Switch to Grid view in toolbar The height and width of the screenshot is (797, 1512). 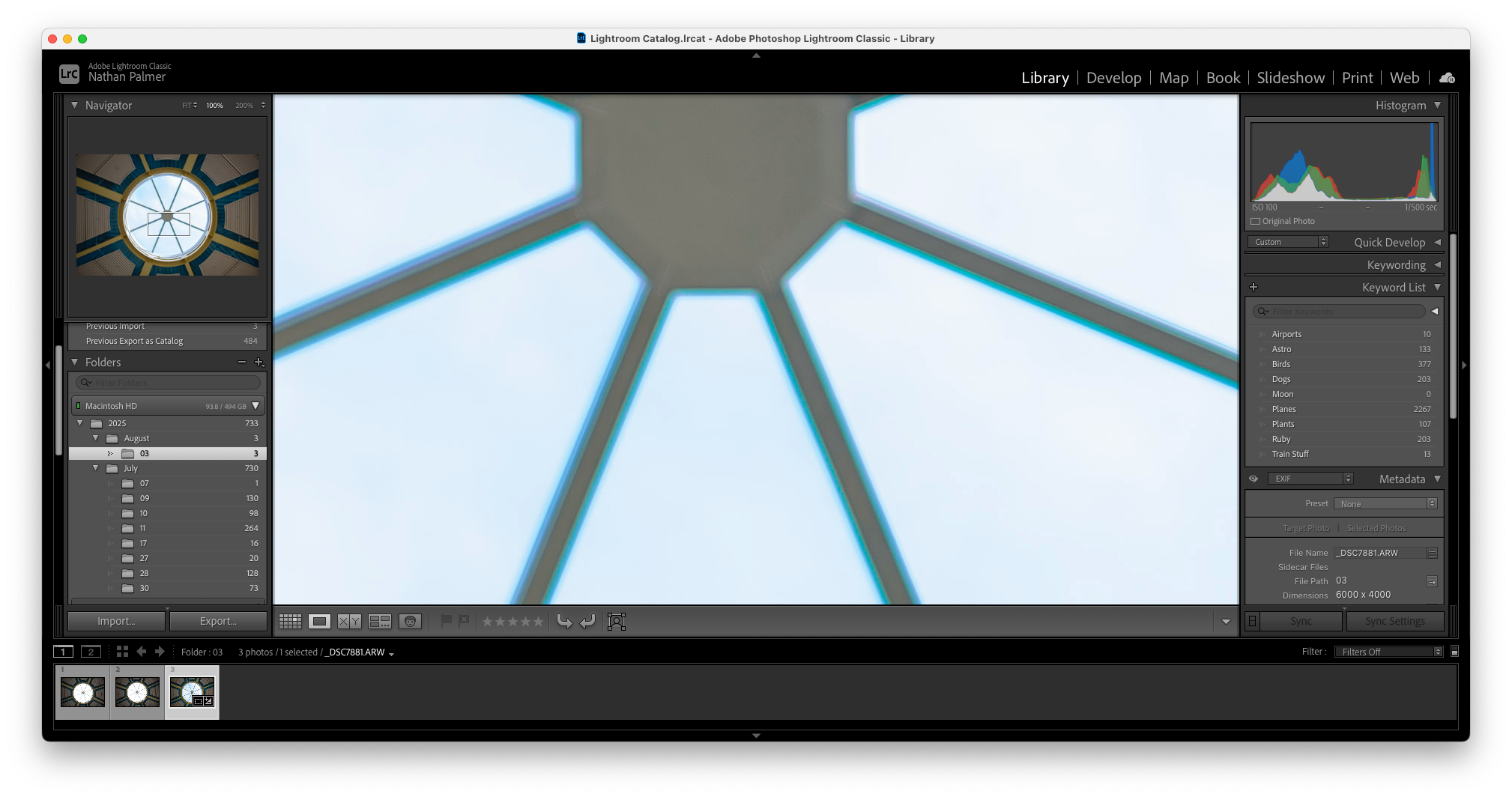pos(290,622)
